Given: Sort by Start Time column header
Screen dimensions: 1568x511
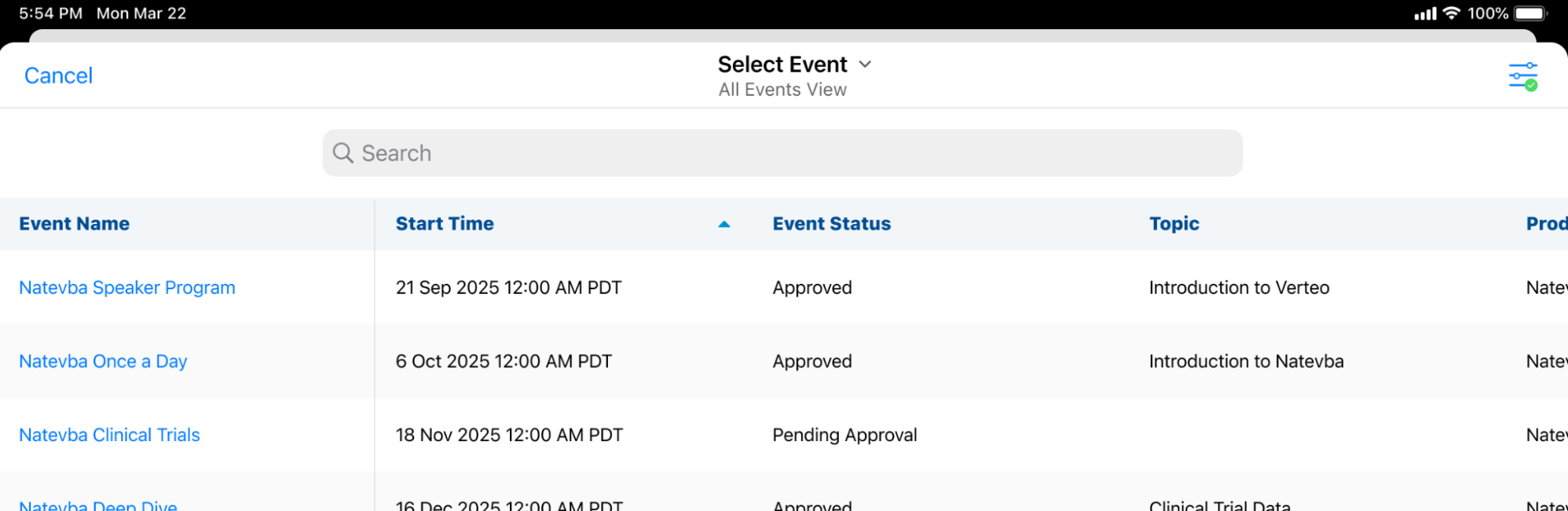Looking at the screenshot, I should [445, 224].
